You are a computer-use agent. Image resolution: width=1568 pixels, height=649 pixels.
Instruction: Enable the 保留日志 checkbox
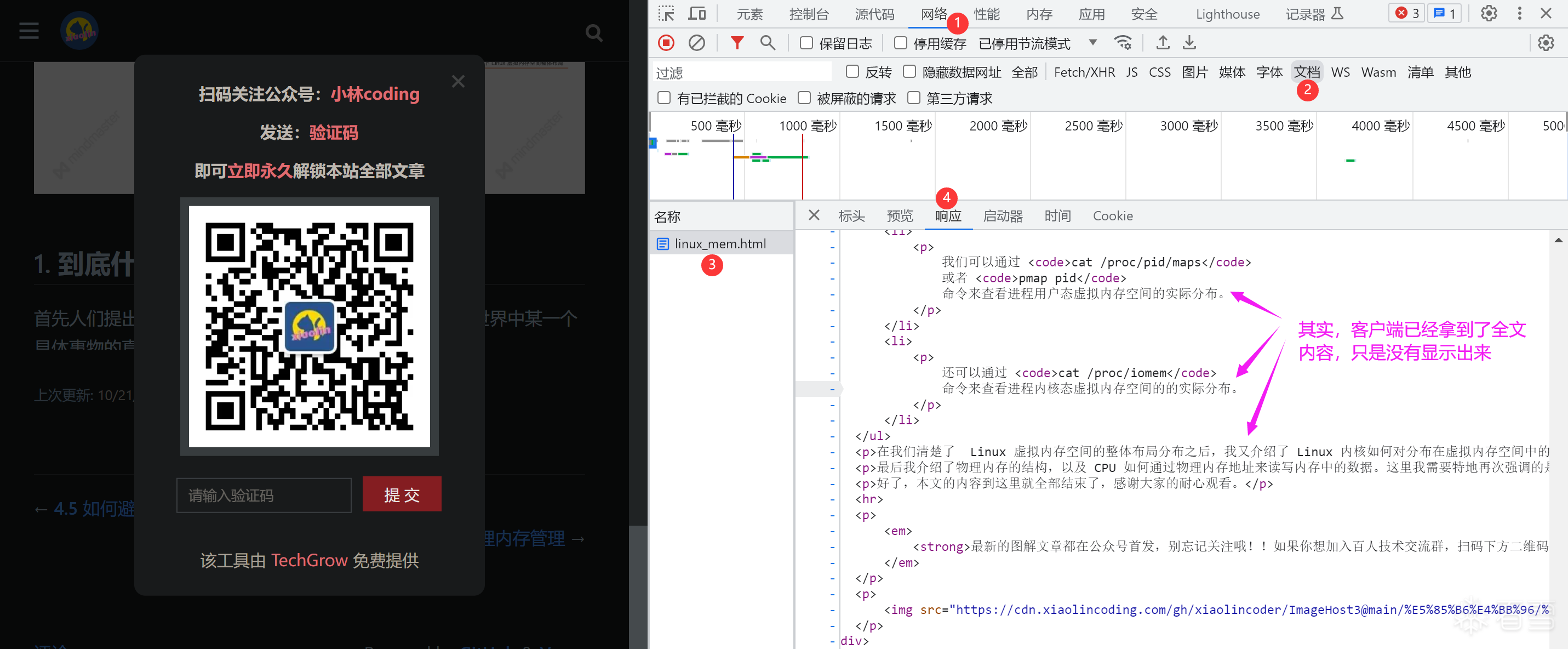[806, 43]
